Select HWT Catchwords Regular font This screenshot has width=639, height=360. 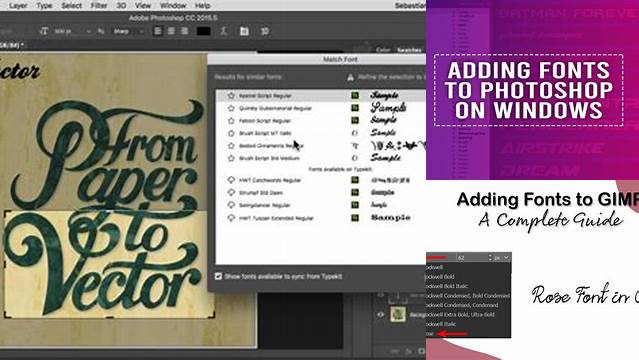coord(270,180)
